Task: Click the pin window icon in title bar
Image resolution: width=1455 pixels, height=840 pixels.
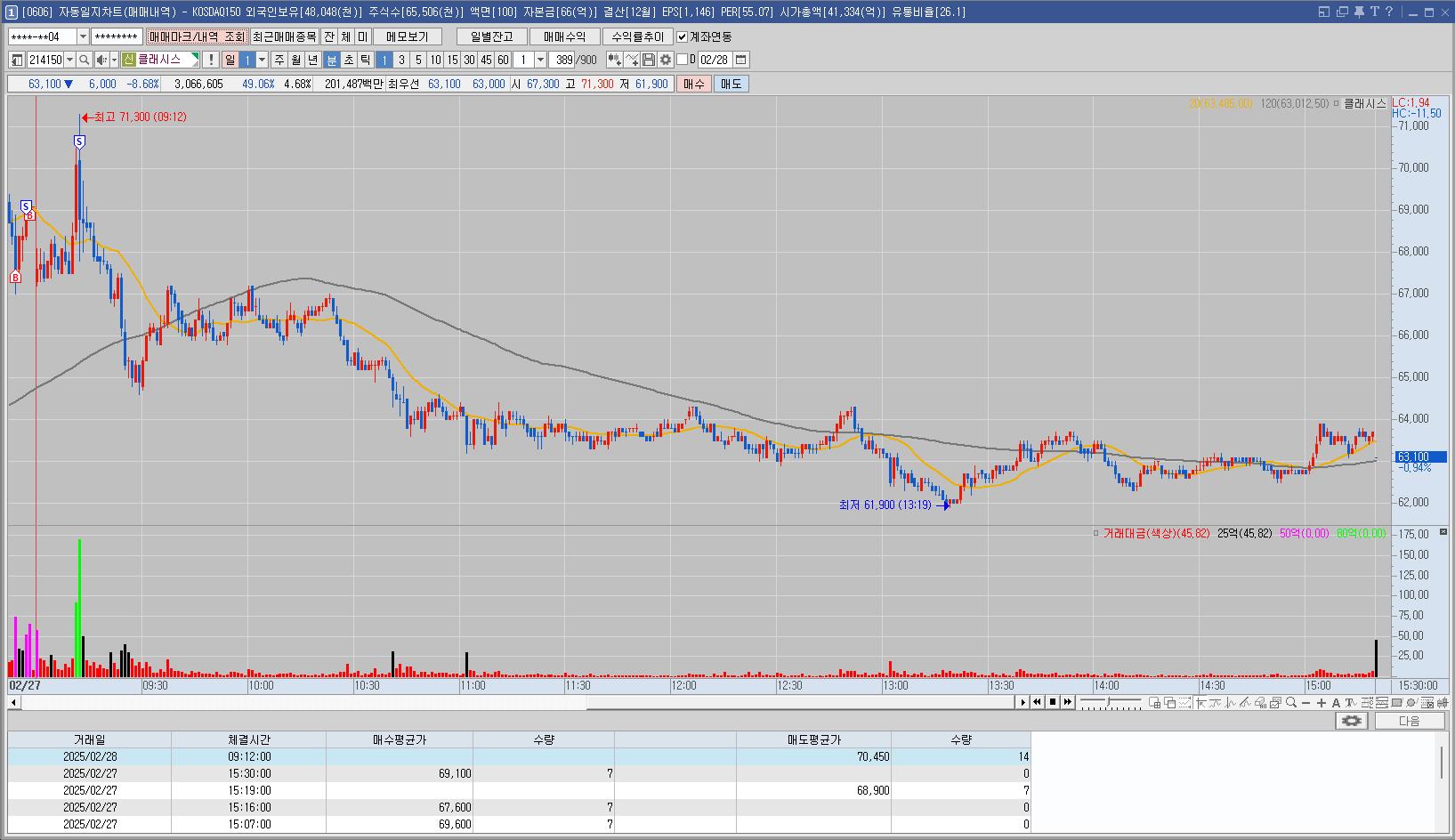Action: pos(1359,12)
